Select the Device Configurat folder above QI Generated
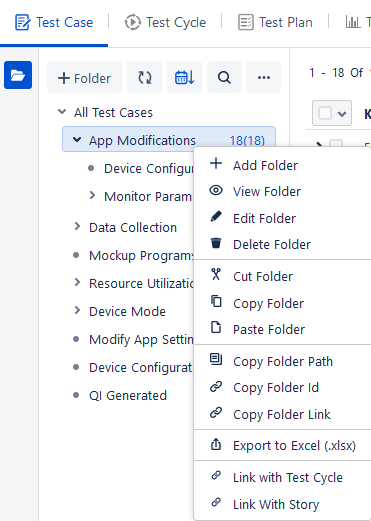Image resolution: width=371 pixels, height=521 pixels. (x=140, y=368)
